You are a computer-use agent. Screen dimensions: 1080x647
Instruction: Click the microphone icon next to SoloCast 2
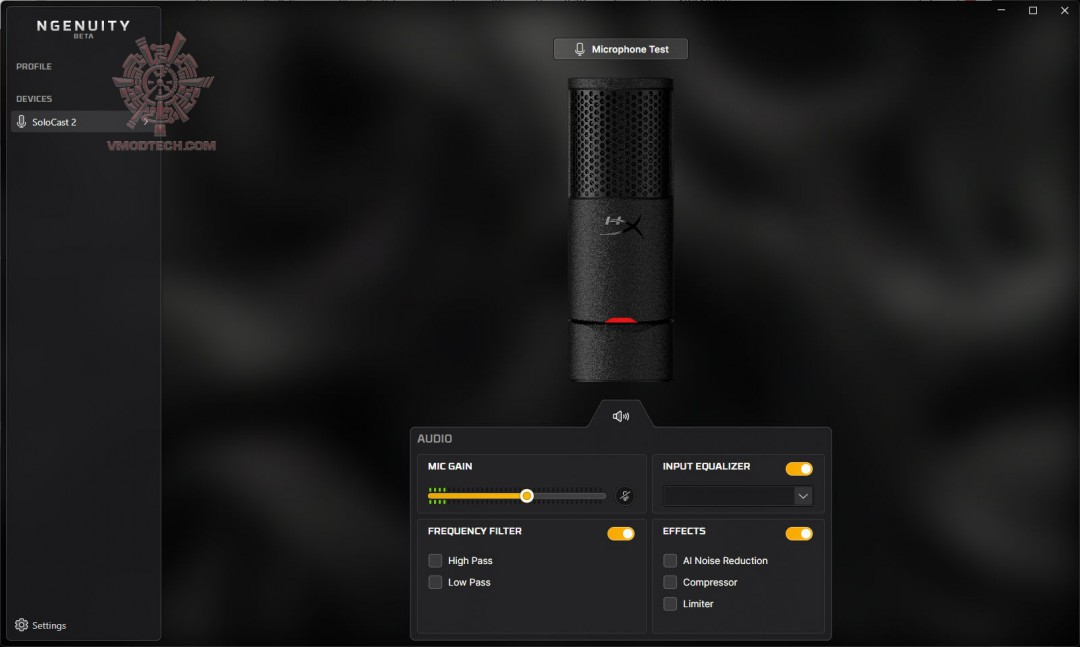20,122
